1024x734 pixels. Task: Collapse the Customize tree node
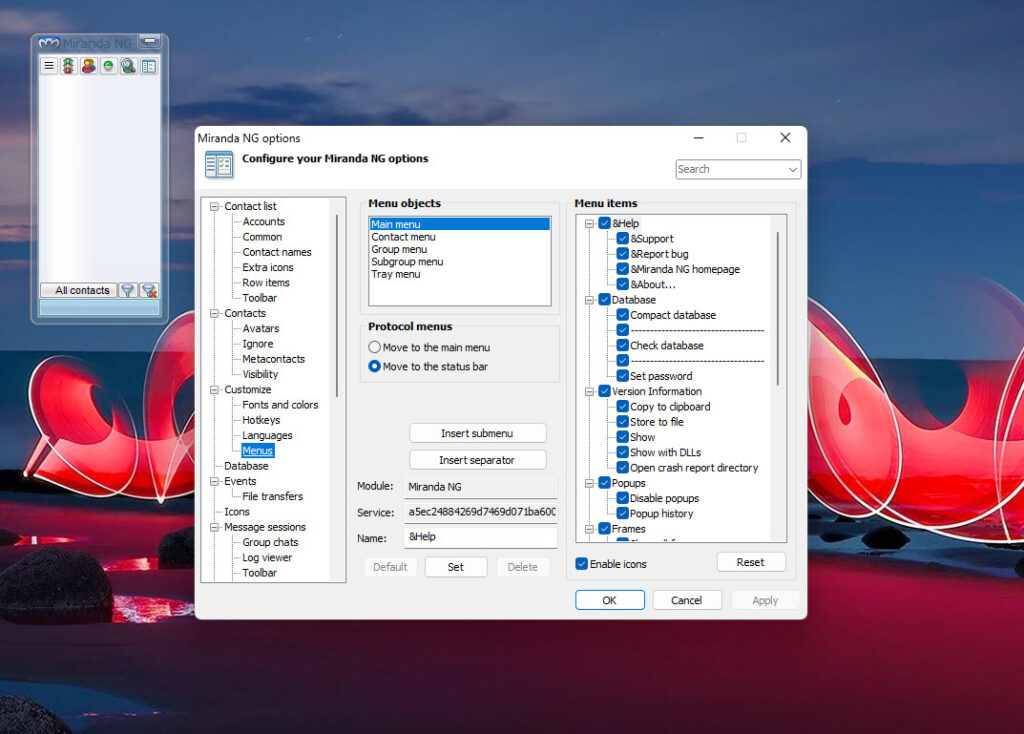point(214,390)
